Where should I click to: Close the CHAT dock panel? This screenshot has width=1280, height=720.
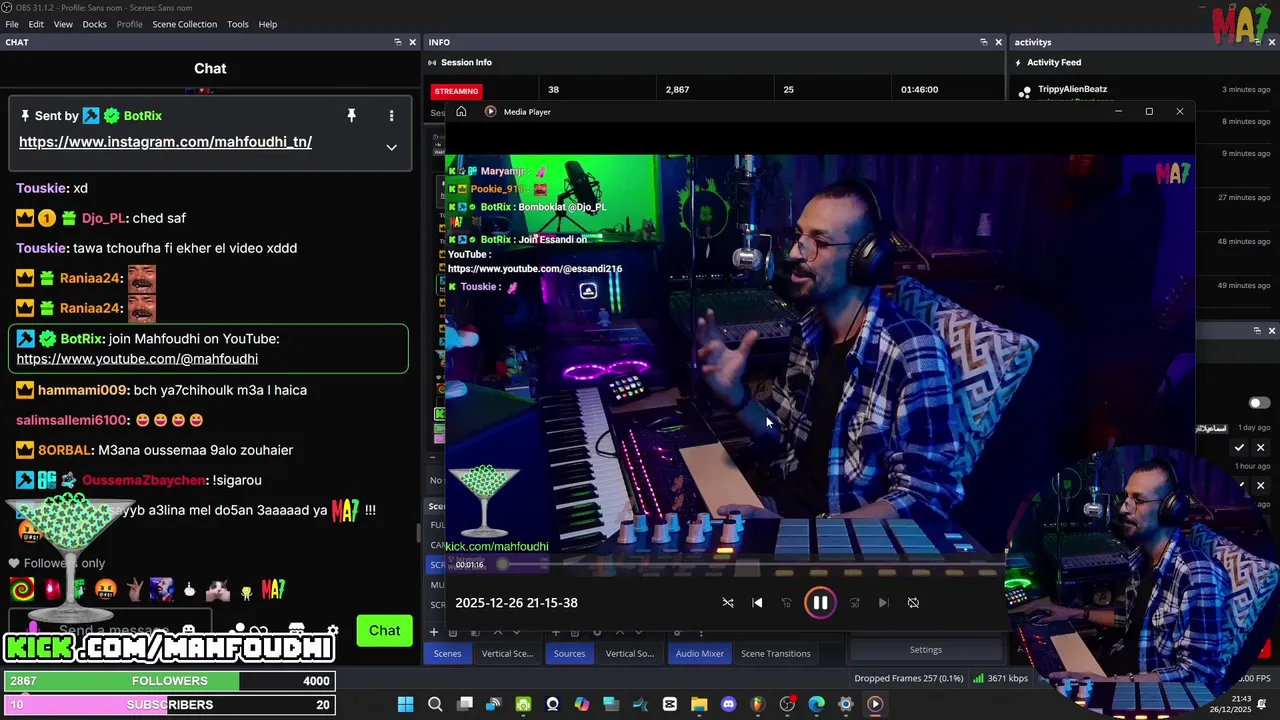click(x=412, y=42)
